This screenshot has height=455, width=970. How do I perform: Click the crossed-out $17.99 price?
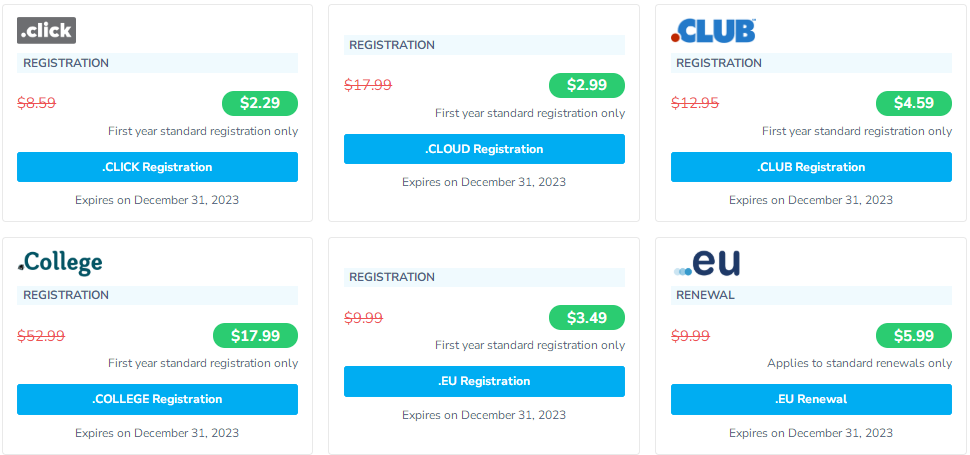(x=368, y=85)
